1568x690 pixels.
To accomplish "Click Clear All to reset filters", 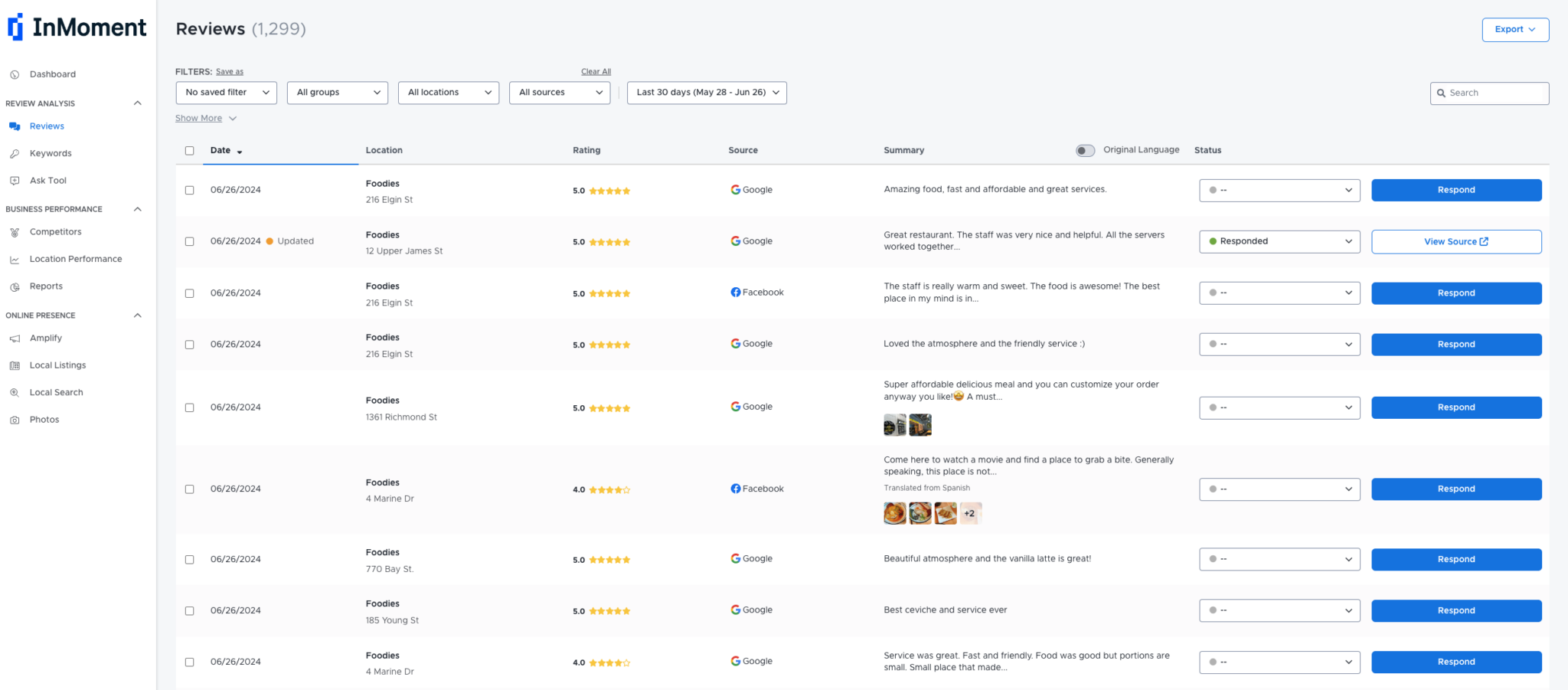I will click(x=596, y=70).
